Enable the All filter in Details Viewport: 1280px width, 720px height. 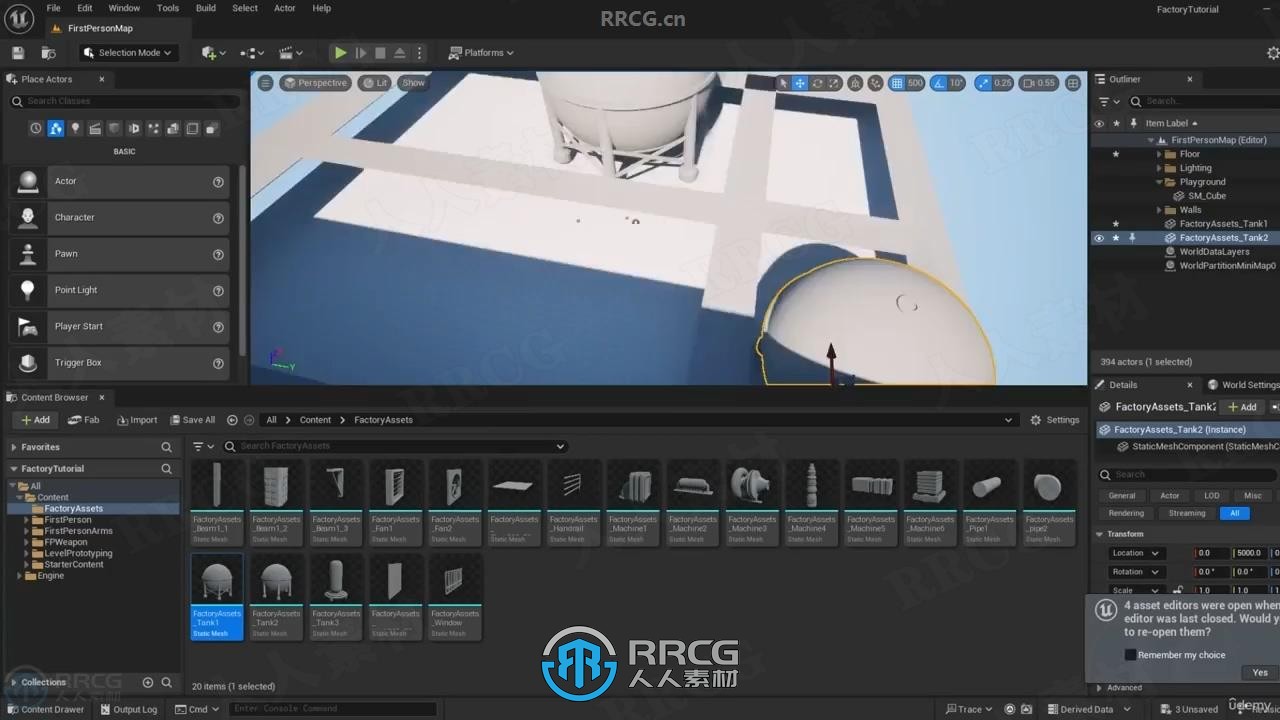pyautogui.click(x=1234, y=513)
